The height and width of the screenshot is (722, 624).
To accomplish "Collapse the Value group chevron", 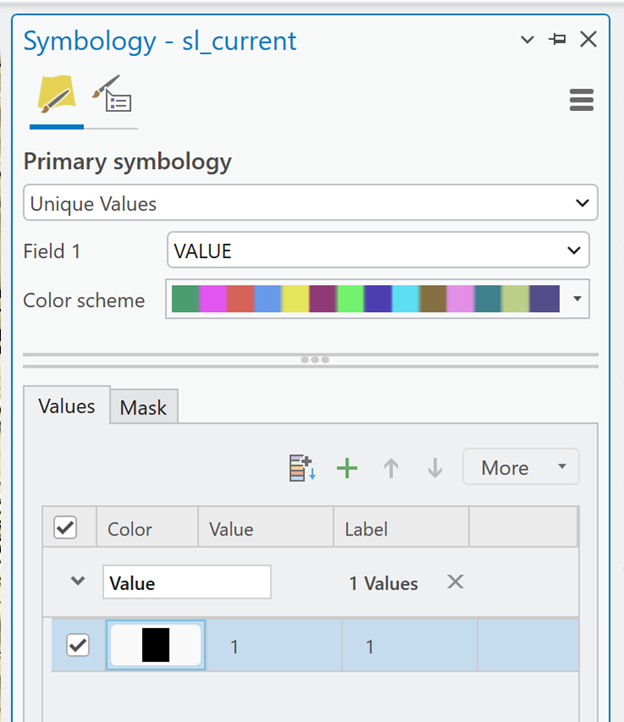I will coord(78,581).
